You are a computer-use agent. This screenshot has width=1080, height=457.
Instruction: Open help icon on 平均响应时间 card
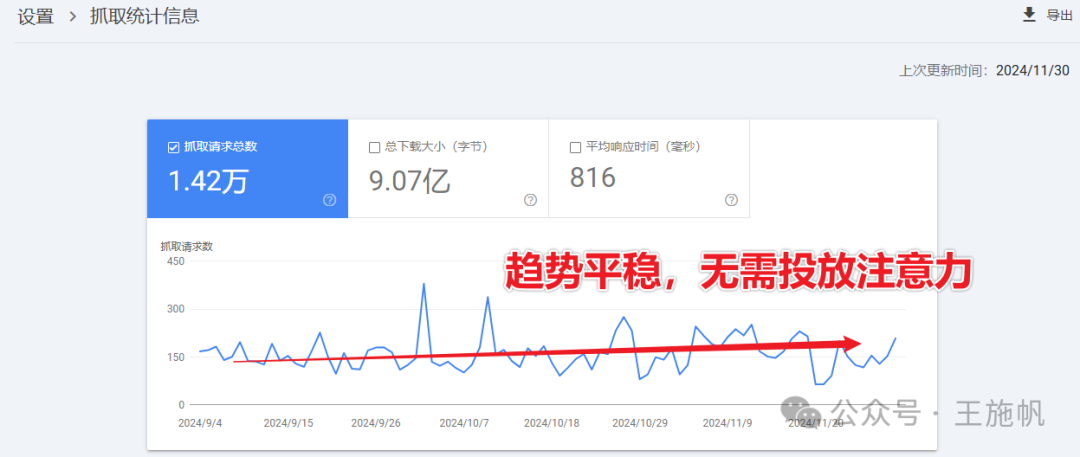pos(731,200)
